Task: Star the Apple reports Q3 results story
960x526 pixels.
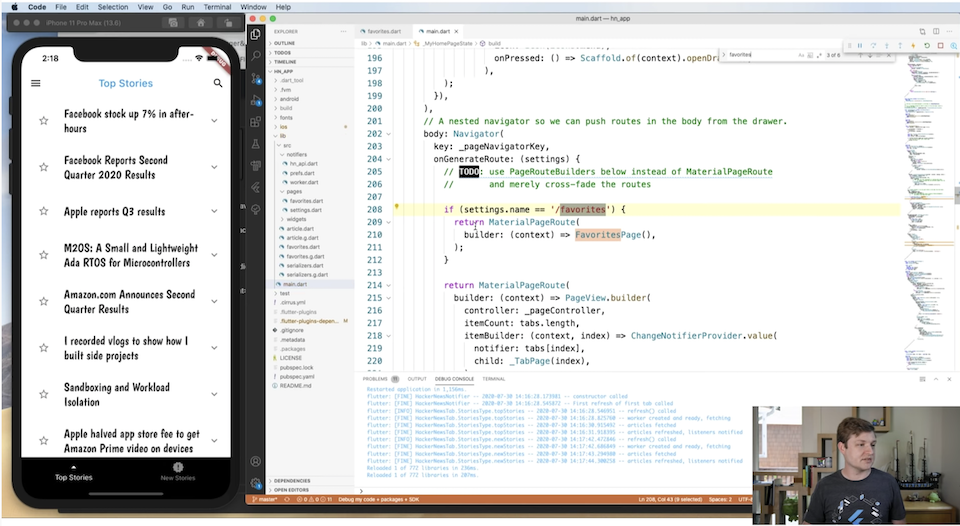Action: point(43,211)
